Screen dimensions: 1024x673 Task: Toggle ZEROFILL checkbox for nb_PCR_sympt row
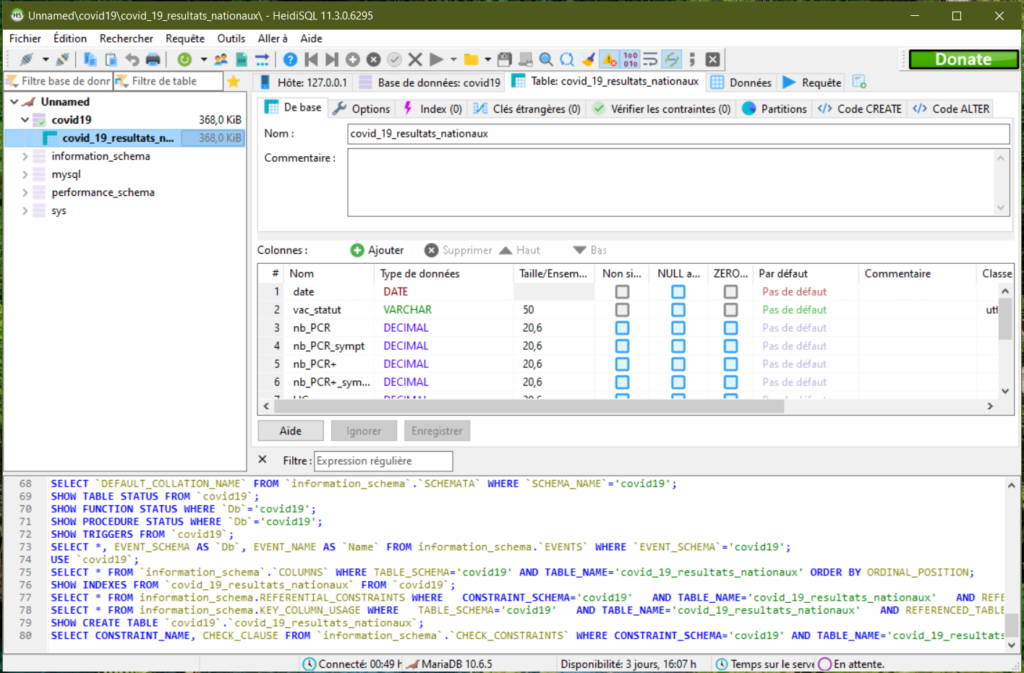(x=730, y=346)
